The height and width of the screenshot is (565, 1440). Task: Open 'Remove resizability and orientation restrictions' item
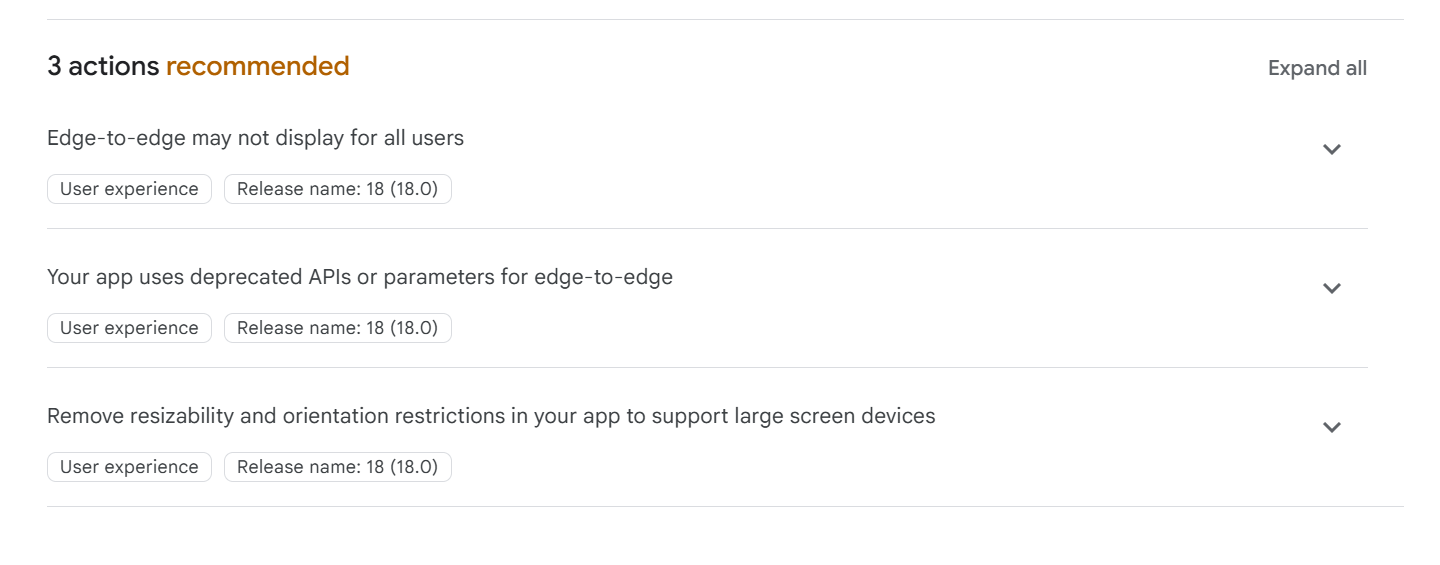pyautogui.click(x=490, y=416)
